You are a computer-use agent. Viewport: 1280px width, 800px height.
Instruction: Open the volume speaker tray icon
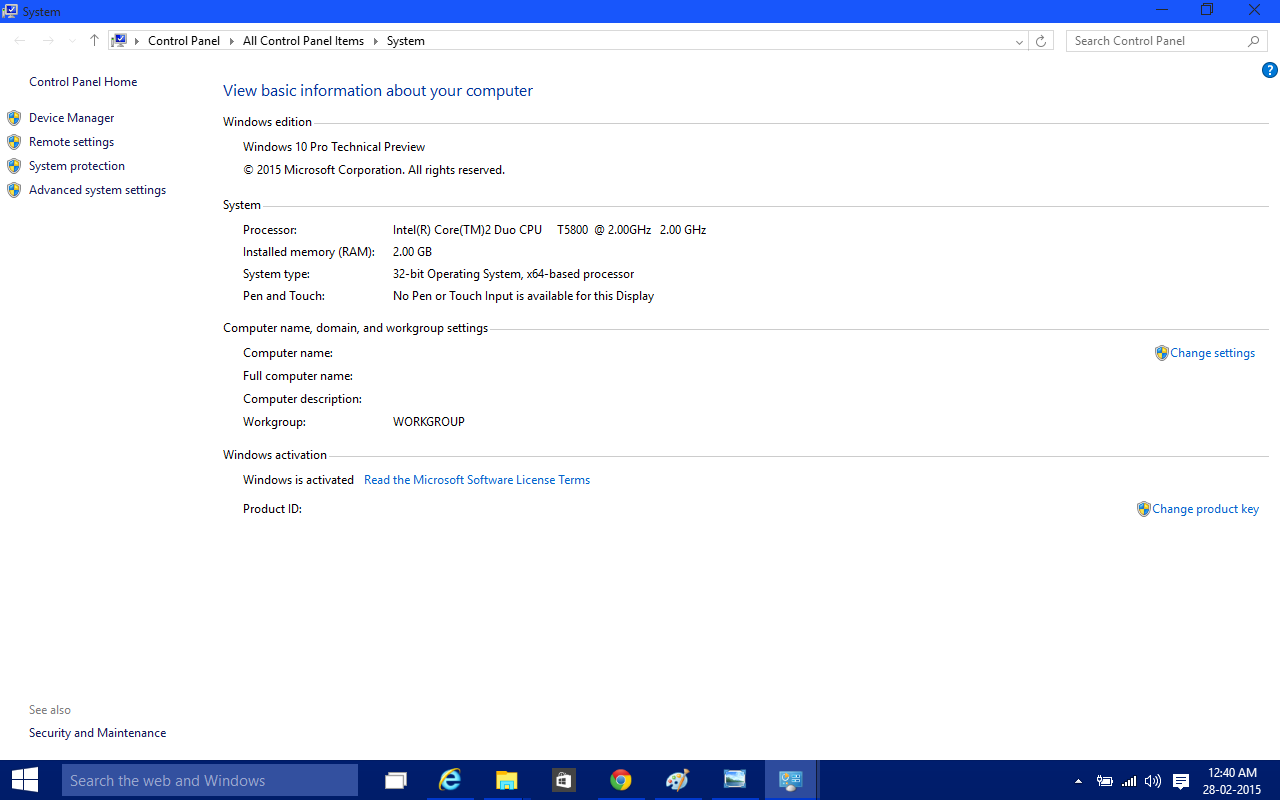[x=1153, y=781]
